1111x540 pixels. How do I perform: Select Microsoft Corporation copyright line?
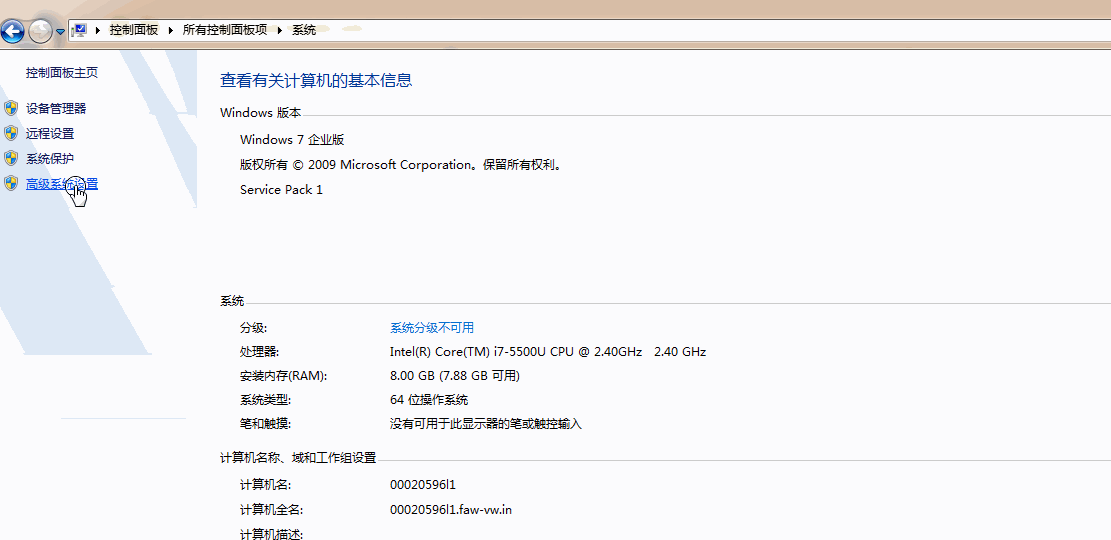[x=401, y=165]
